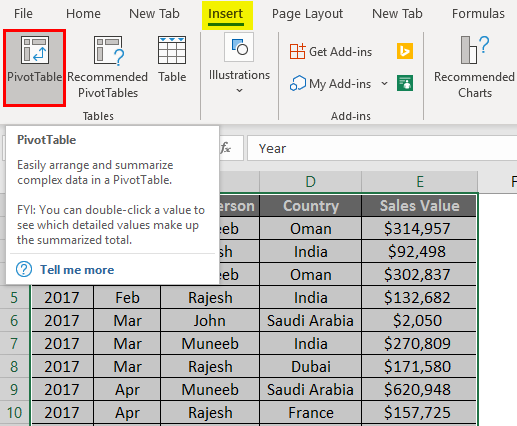Click Get Add-ins
The height and width of the screenshot is (426, 517).
coord(331,52)
